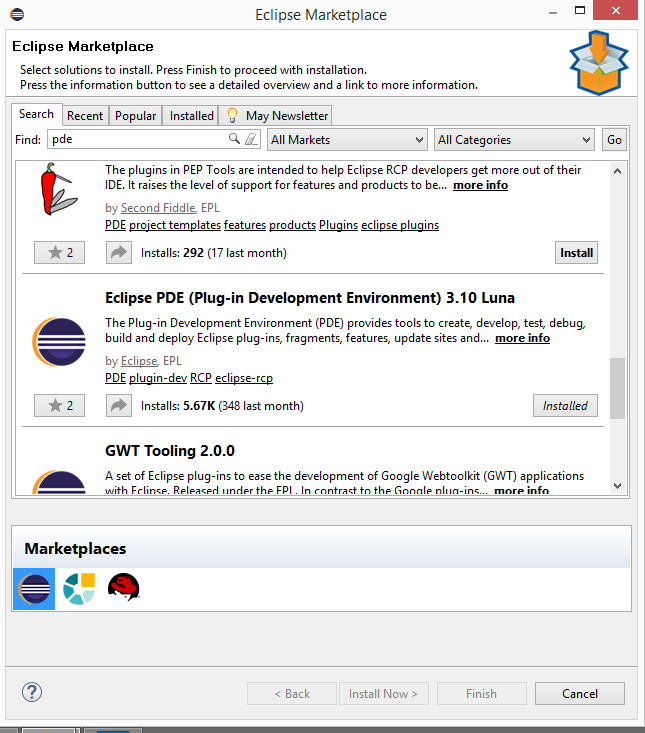
Task: Open the help question mark icon
Action: click(x=32, y=692)
